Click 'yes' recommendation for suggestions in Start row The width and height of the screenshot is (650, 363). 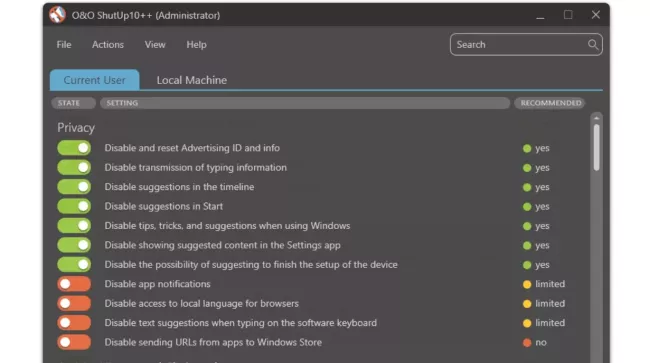point(542,207)
